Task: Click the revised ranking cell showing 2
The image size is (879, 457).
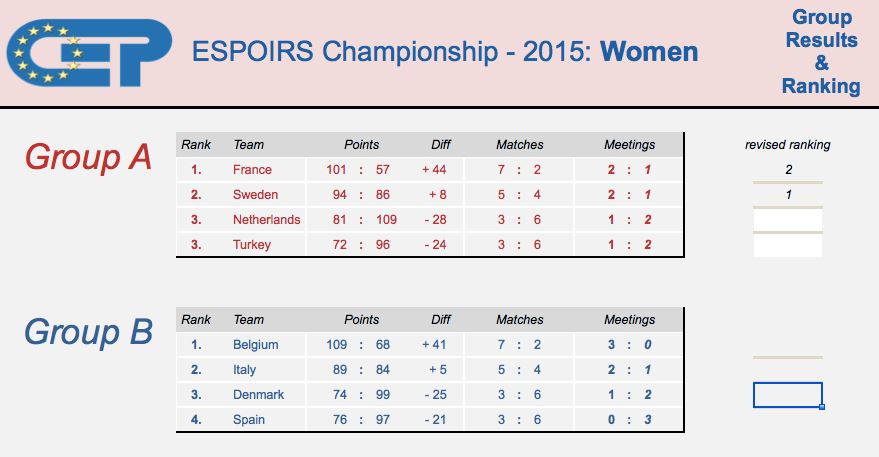Action: point(788,169)
